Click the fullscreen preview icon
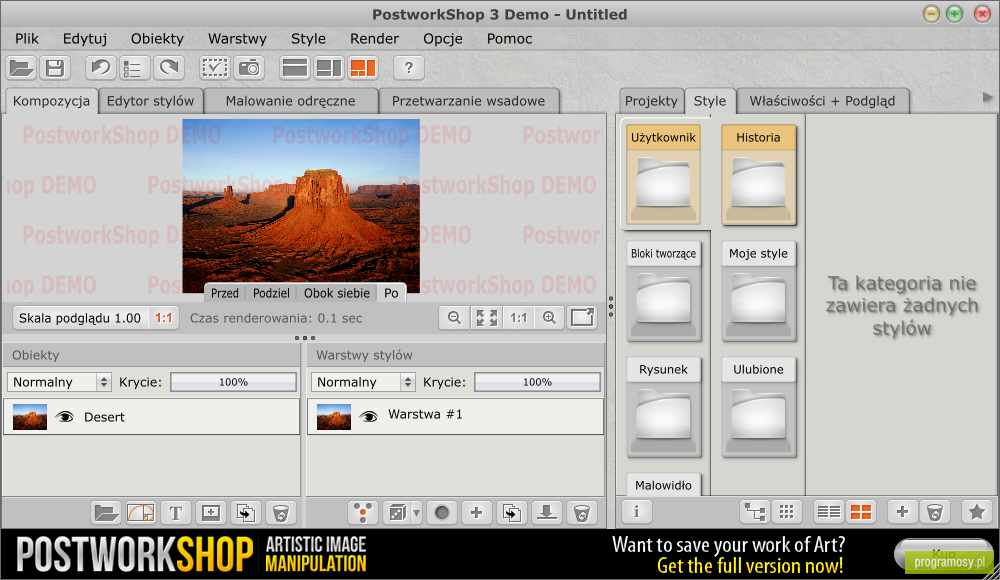The height and width of the screenshot is (580, 1000). point(582,318)
